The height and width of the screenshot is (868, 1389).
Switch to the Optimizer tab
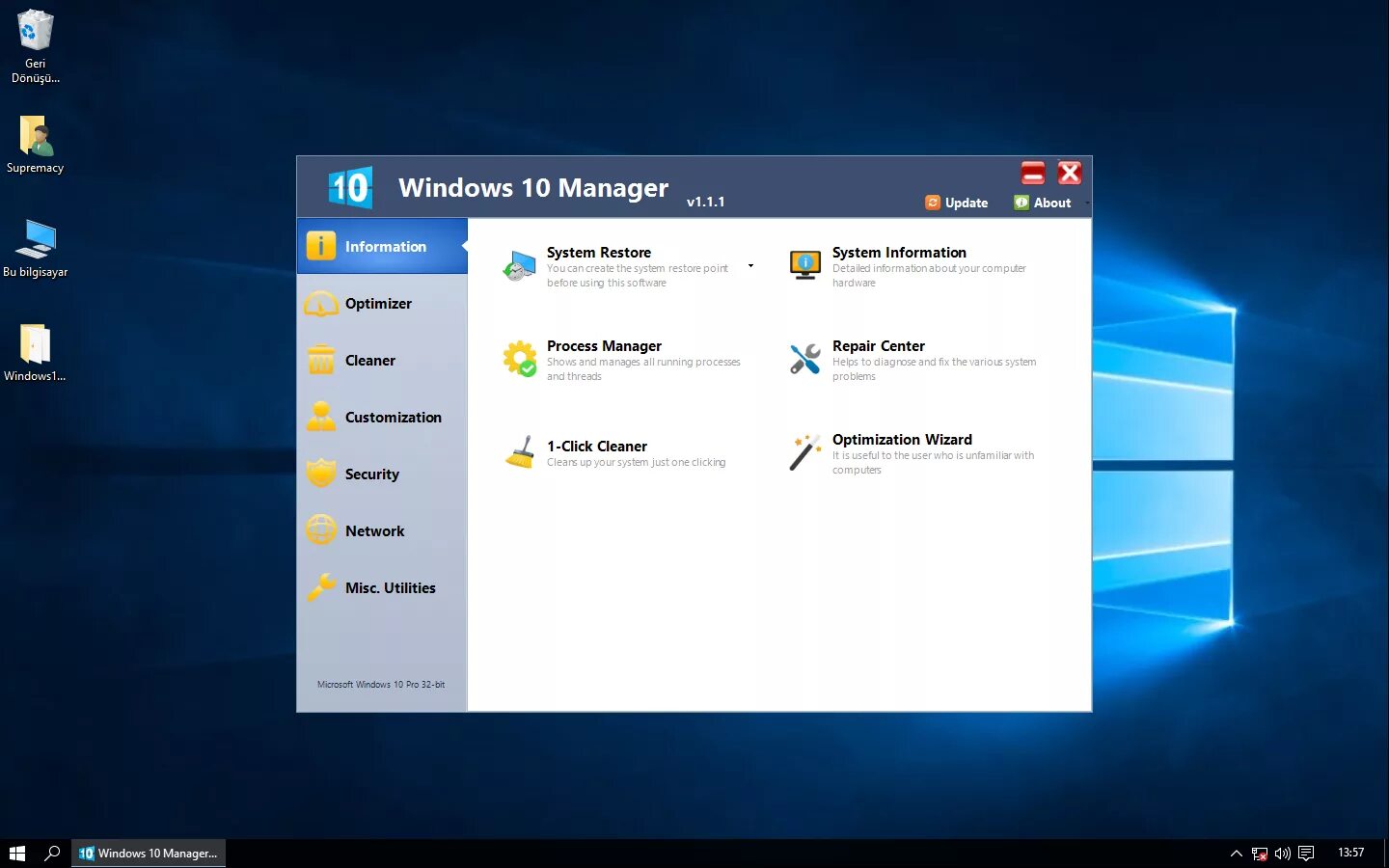tap(383, 304)
